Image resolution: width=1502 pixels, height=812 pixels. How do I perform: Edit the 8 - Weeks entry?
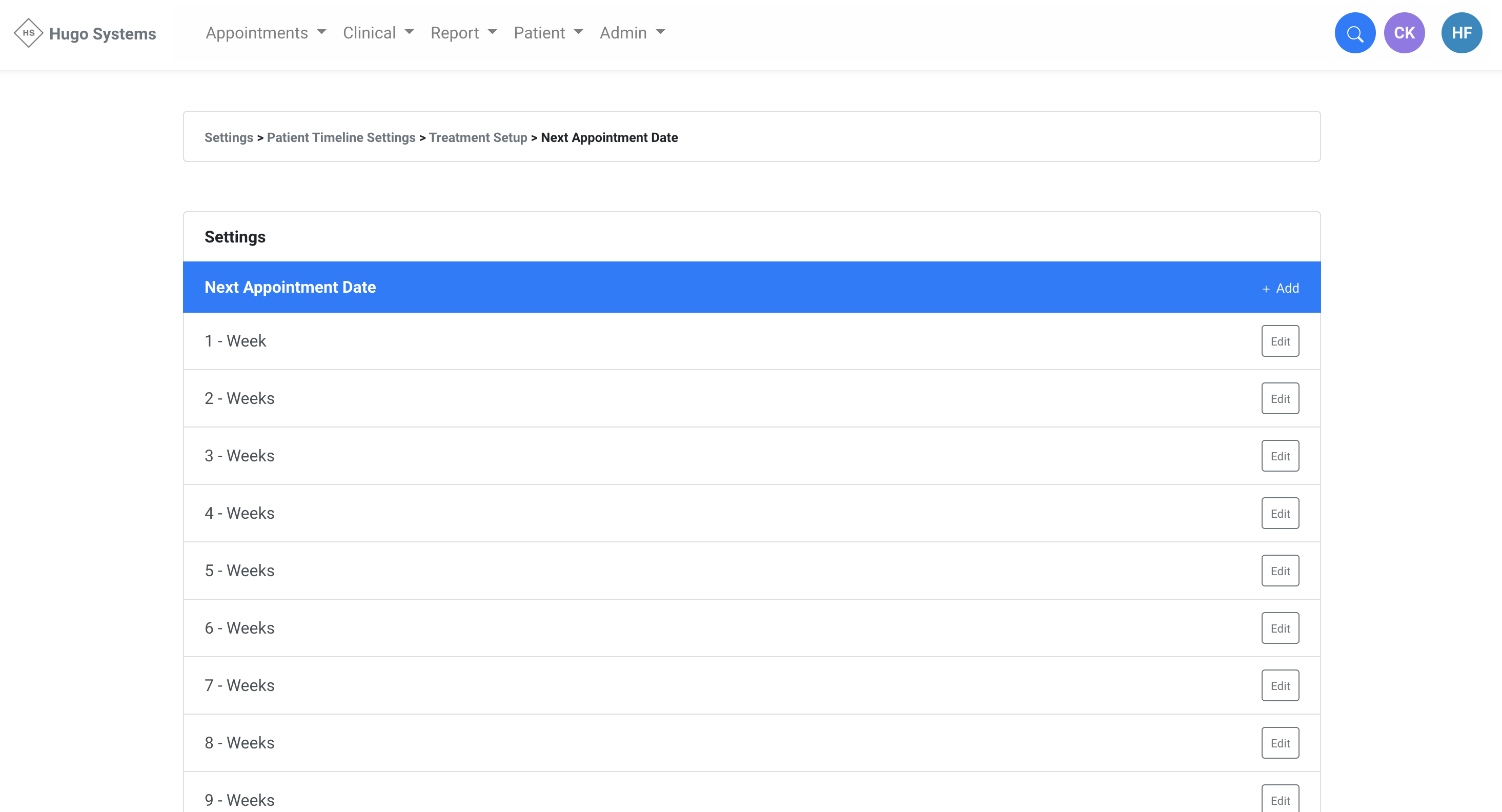point(1280,743)
